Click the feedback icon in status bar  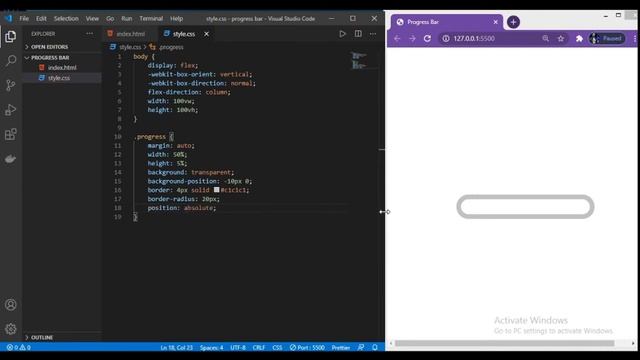pyautogui.click(x=361, y=347)
